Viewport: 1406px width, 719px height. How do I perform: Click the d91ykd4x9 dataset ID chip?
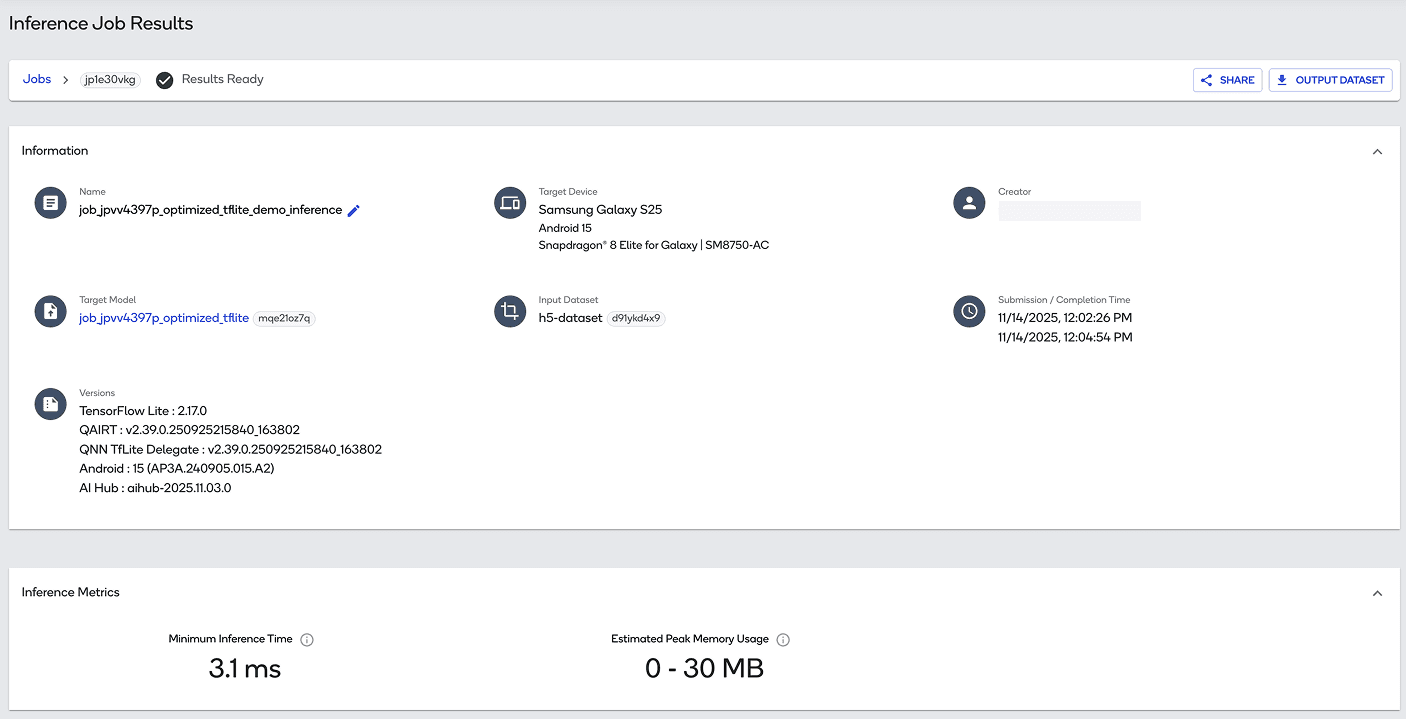638,317
